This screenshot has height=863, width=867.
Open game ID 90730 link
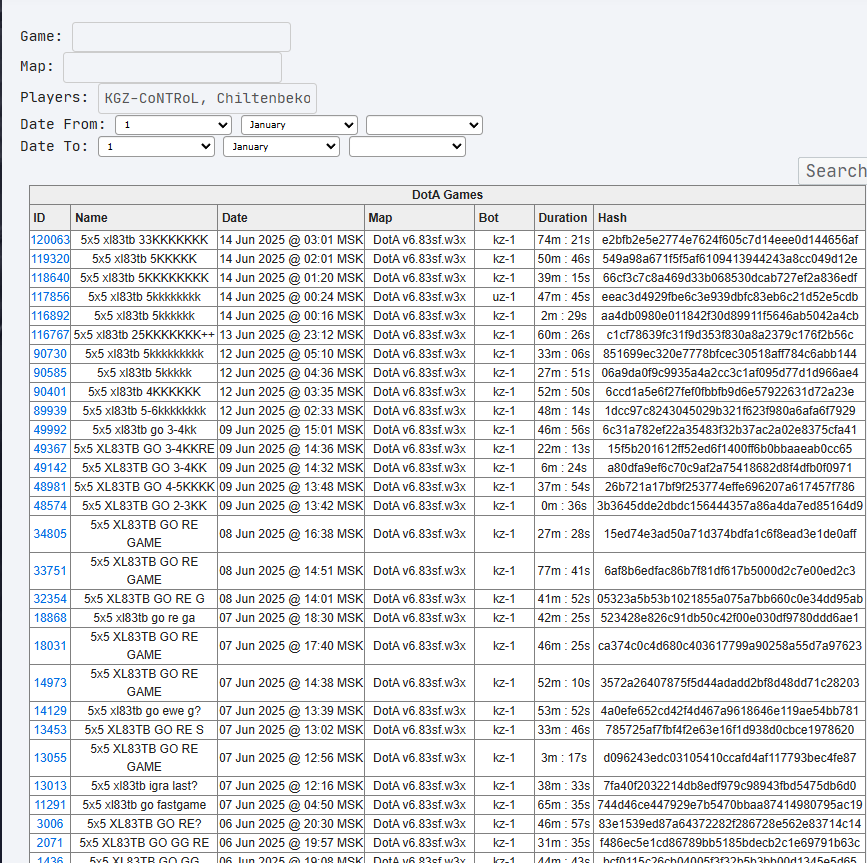pos(50,354)
